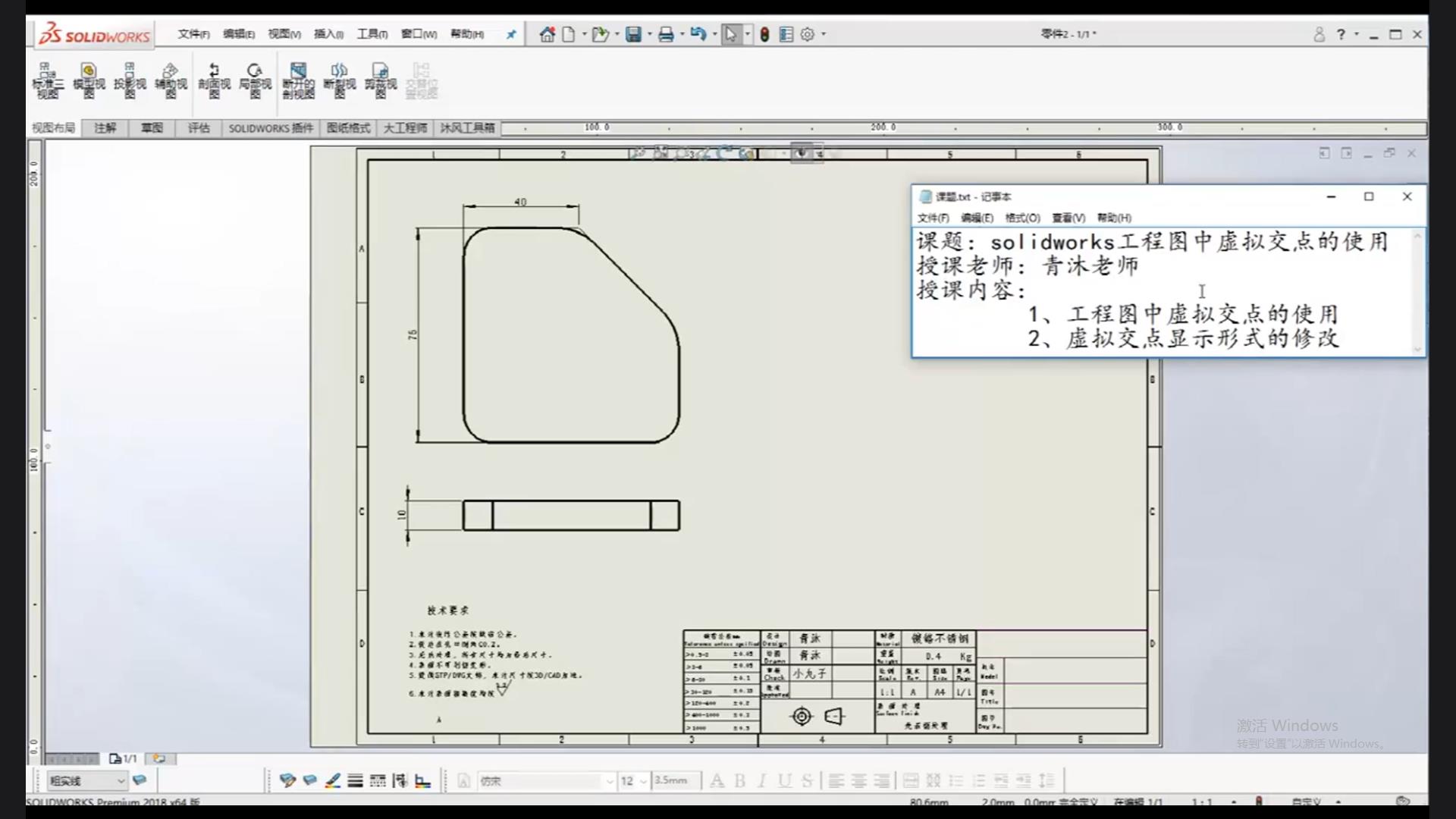Click the layer properties icon beside 粗实线 dropdown
1456x819 pixels.
140,780
